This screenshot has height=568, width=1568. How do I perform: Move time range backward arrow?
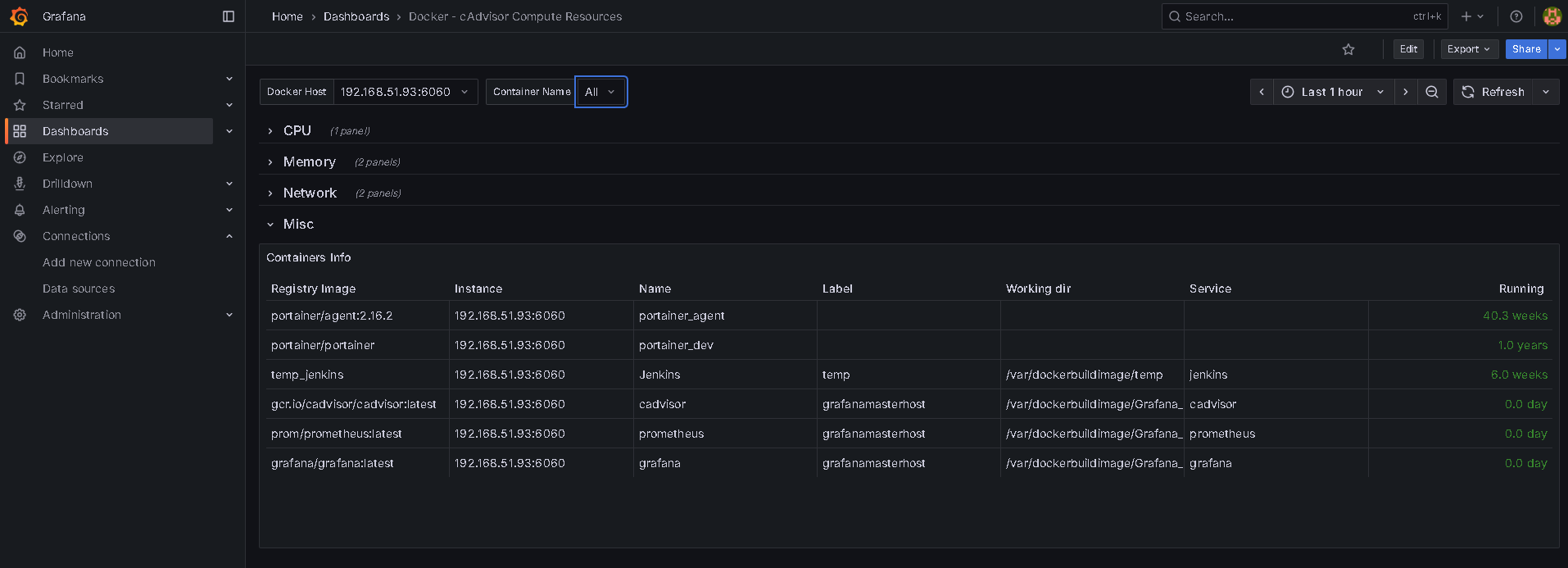click(1262, 92)
